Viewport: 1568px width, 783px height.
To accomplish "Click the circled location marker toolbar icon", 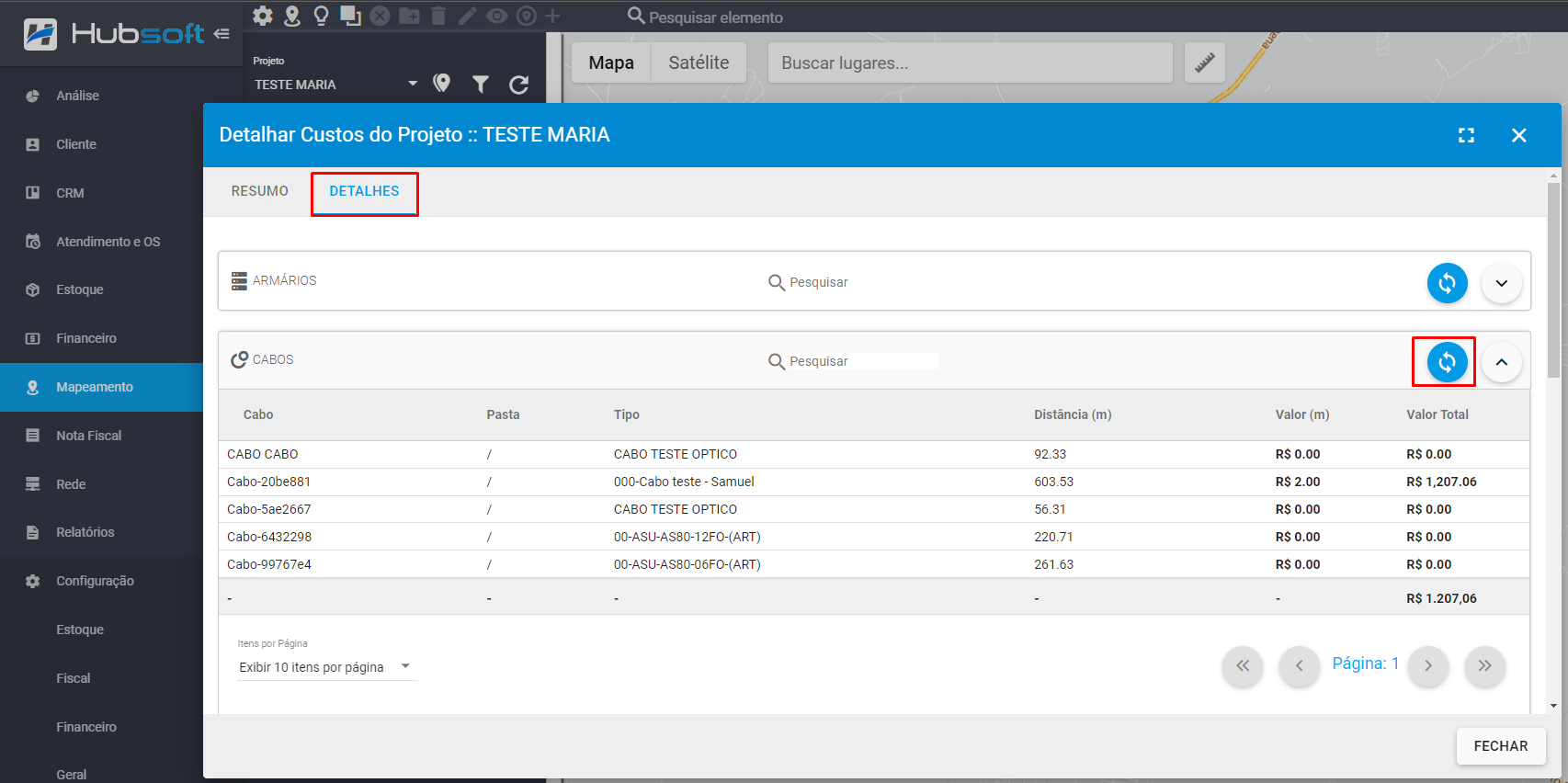I will 526,16.
